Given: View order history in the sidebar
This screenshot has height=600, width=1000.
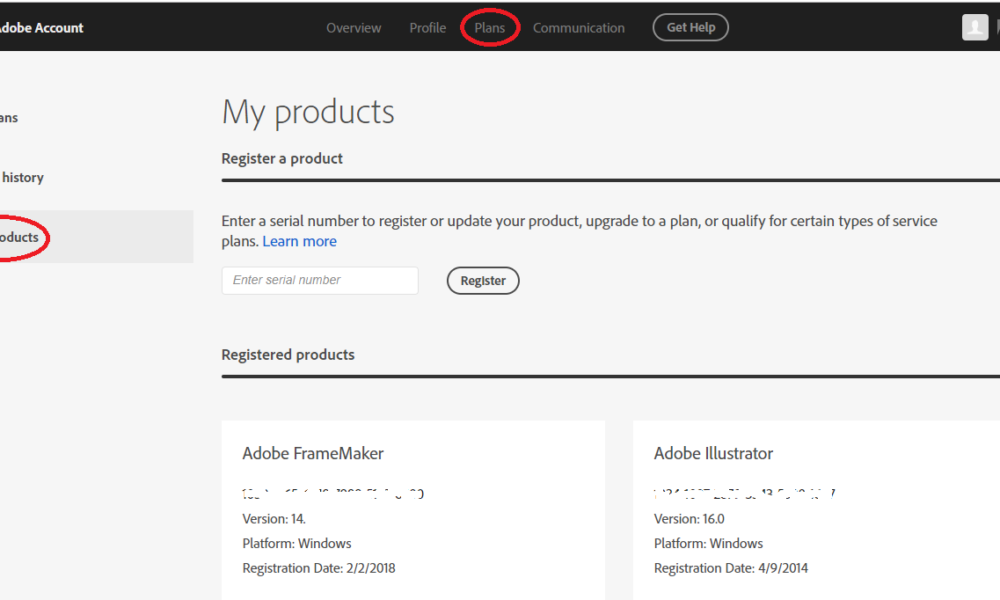Looking at the screenshot, I should click(22, 177).
